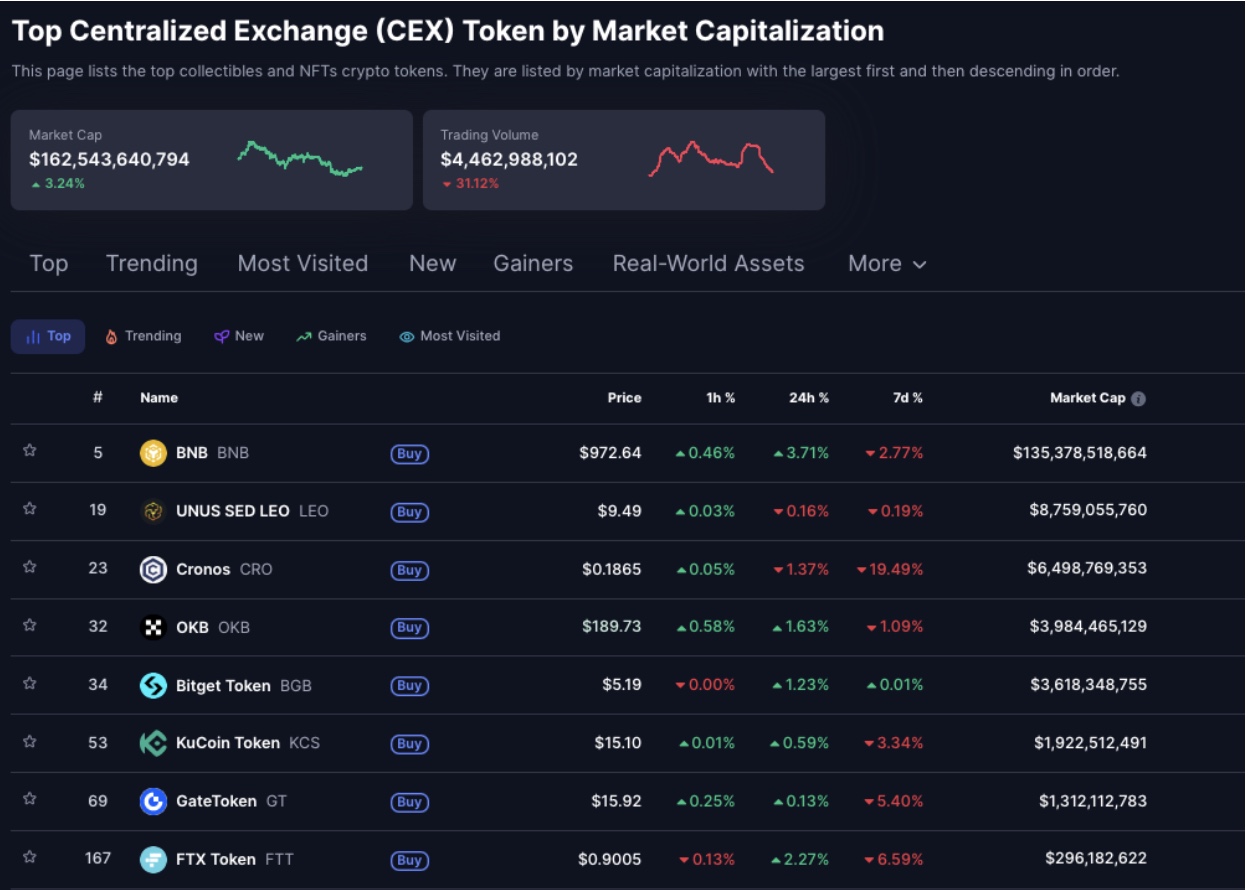This screenshot has height=890, width=1250.
Task: Open the Real-World Assets tab
Action: 709,264
